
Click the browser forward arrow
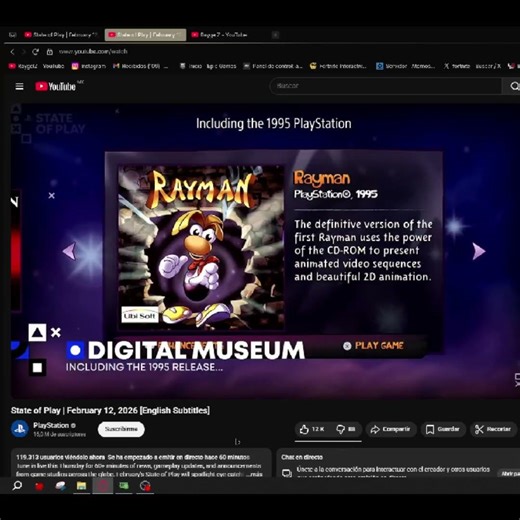coord(23,52)
